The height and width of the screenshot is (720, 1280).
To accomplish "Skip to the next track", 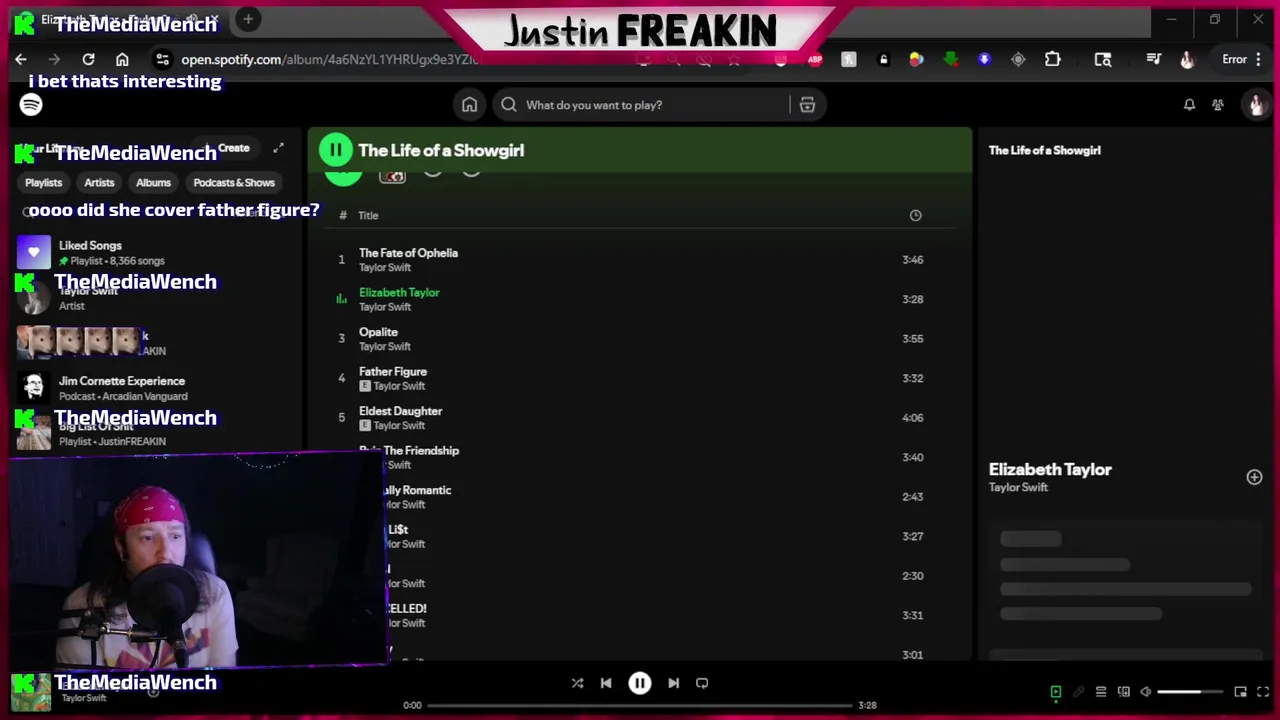I will click(673, 683).
